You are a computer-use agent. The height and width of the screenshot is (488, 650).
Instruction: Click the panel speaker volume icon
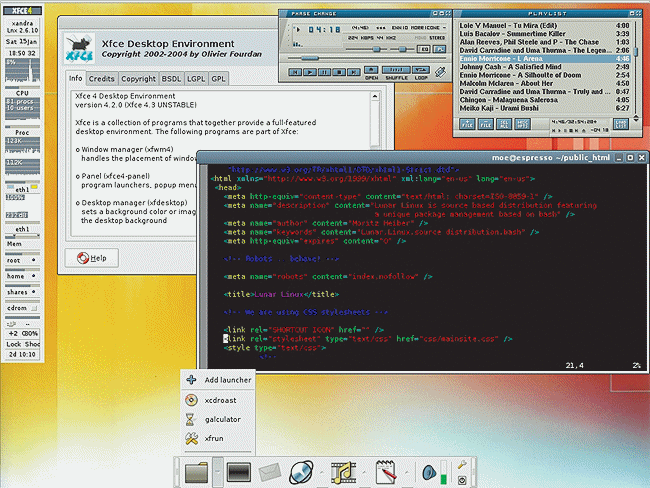click(x=429, y=472)
